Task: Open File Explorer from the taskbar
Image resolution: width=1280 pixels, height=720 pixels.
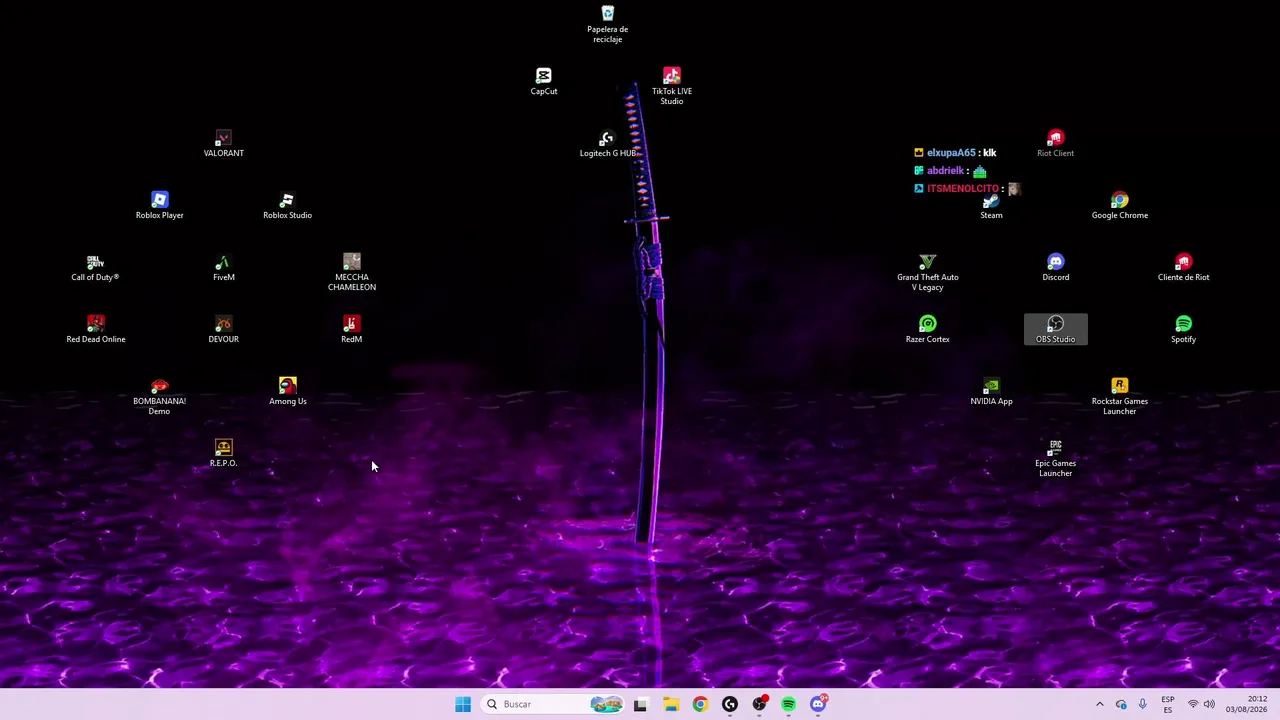Action: pos(670,704)
